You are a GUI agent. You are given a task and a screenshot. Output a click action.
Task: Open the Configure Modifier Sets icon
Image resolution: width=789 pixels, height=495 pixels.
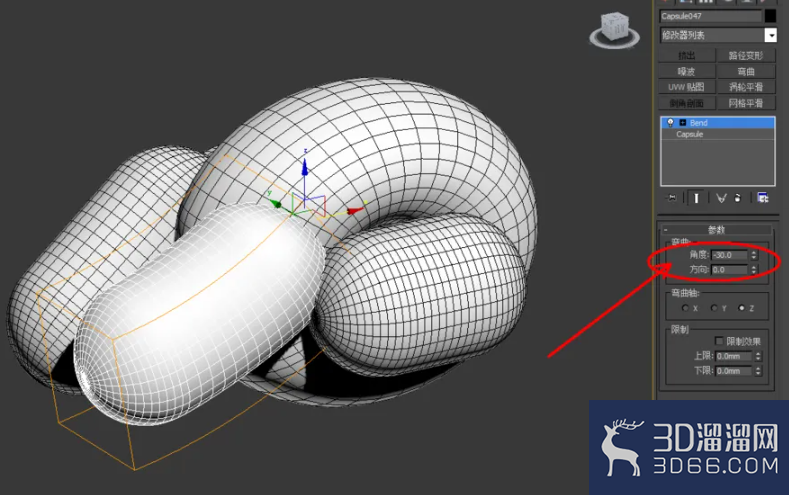(x=763, y=198)
